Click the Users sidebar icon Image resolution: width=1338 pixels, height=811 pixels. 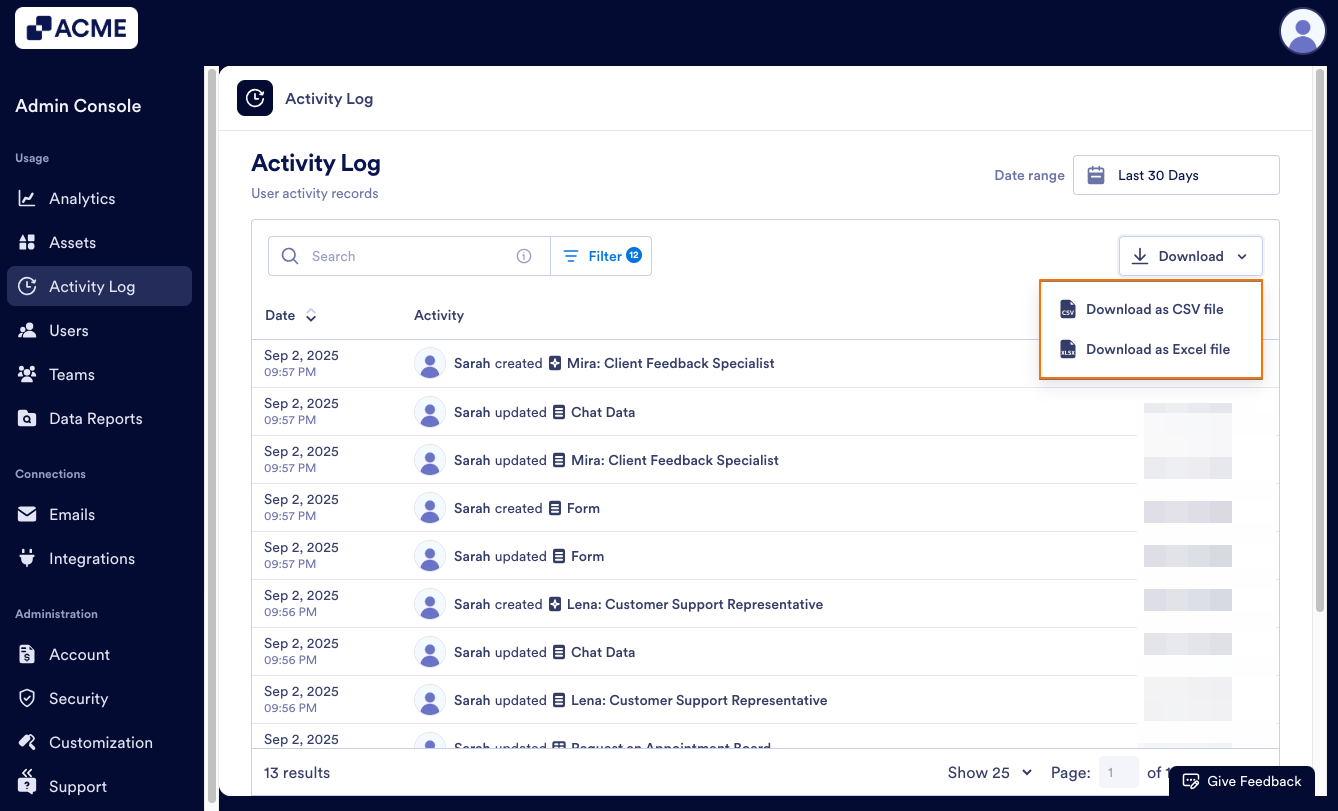[x=31, y=330]
